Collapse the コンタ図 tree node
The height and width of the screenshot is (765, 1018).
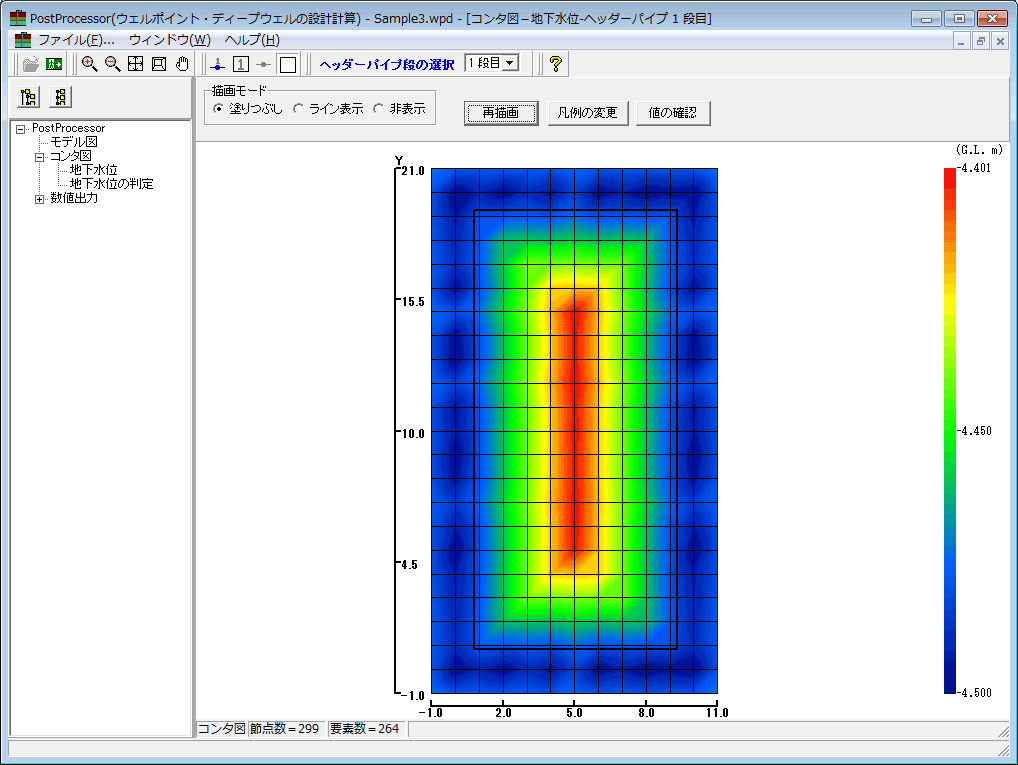[40, 156]
